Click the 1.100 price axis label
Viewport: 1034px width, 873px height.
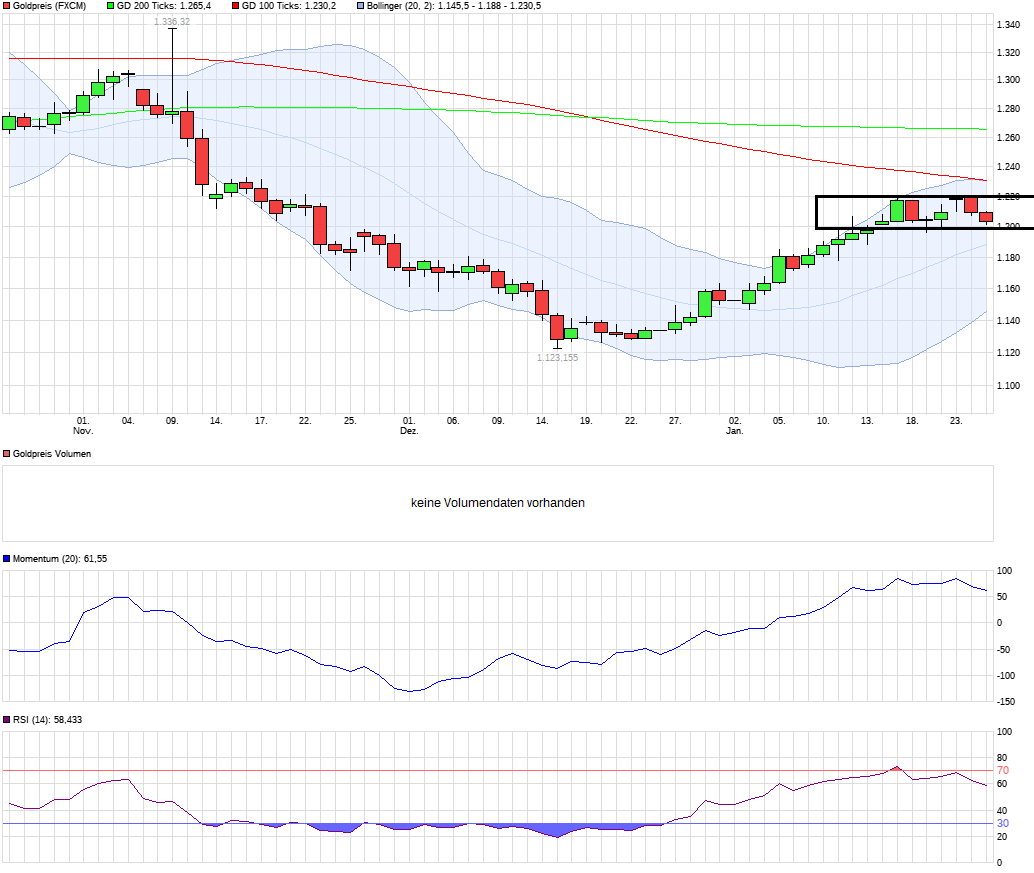[1008, 386]
